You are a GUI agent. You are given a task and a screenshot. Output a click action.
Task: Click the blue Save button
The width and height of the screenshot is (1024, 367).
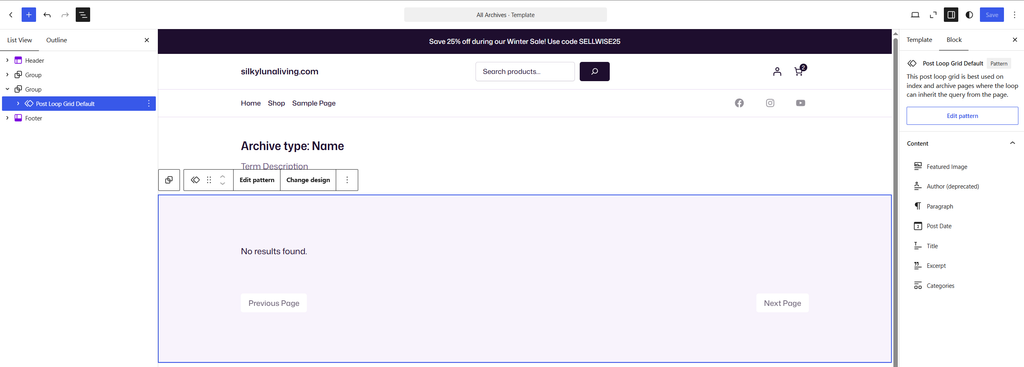[991, 14]
